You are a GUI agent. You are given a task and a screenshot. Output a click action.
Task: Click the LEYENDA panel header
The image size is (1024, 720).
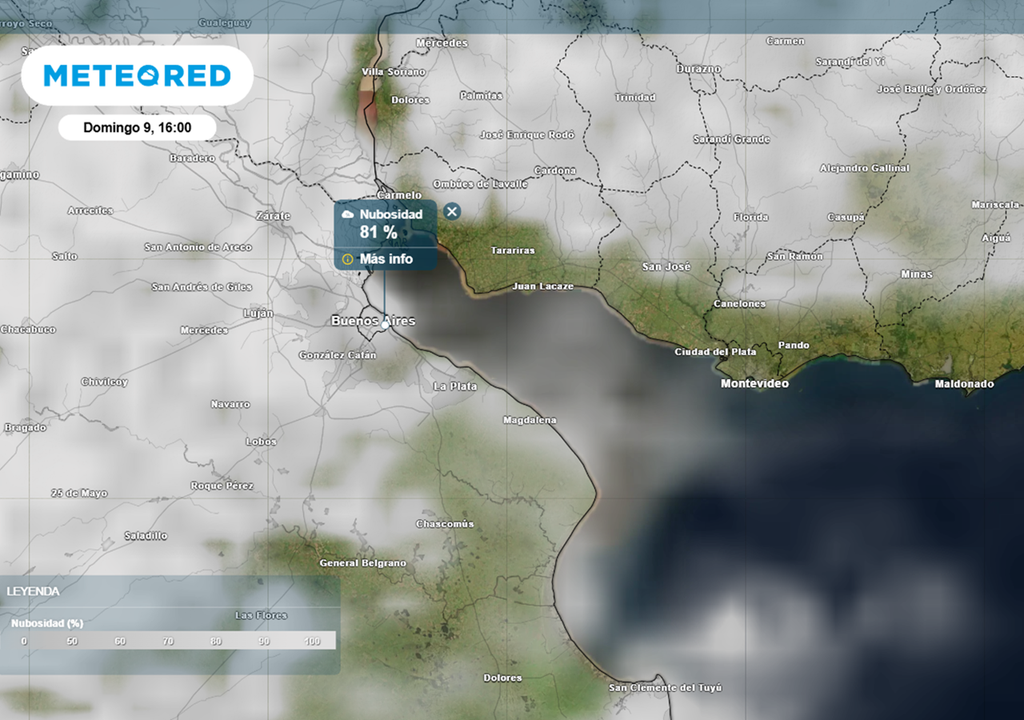(34, 591)
